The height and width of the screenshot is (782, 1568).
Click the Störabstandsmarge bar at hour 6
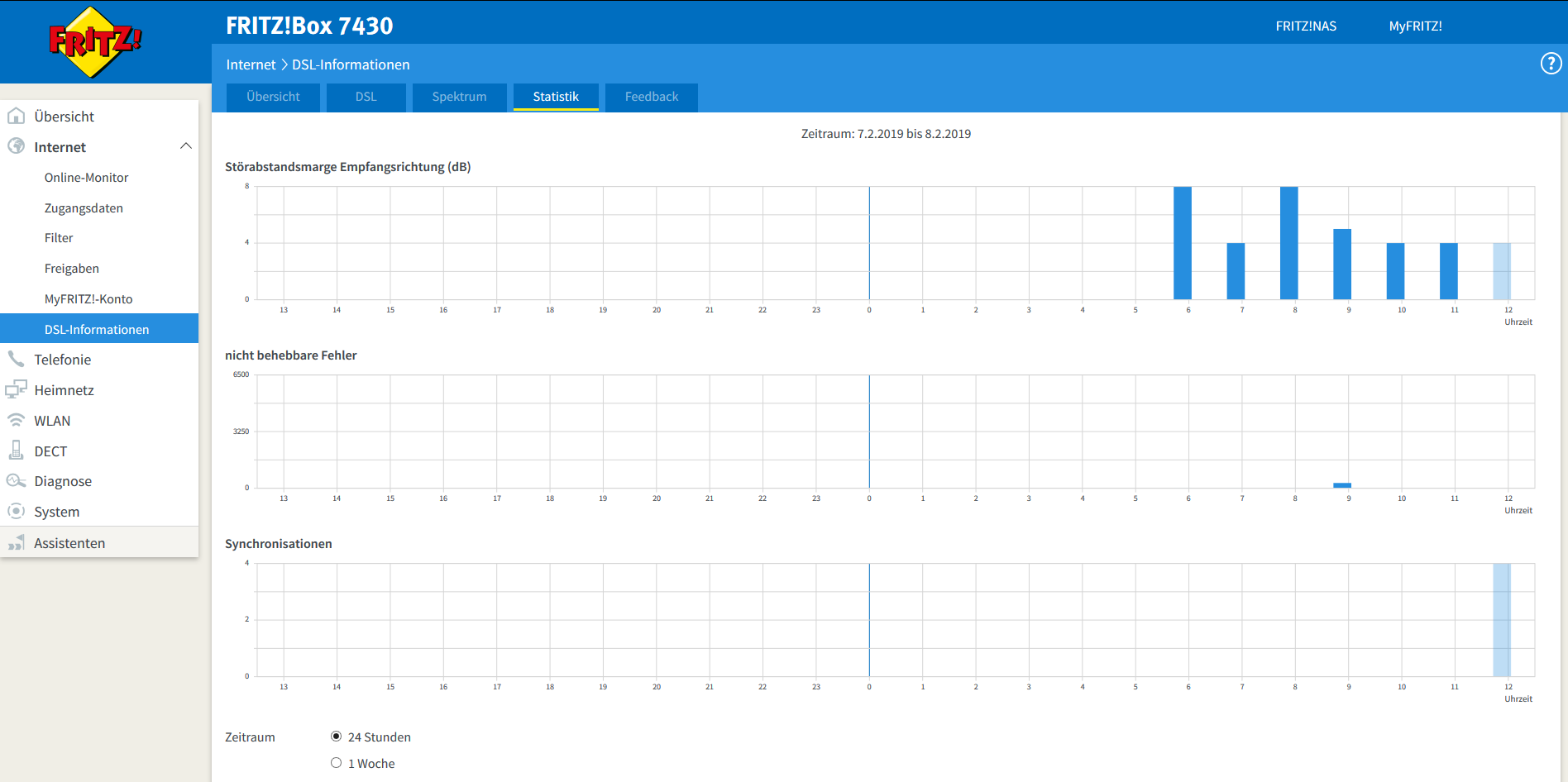point(1183,243)
